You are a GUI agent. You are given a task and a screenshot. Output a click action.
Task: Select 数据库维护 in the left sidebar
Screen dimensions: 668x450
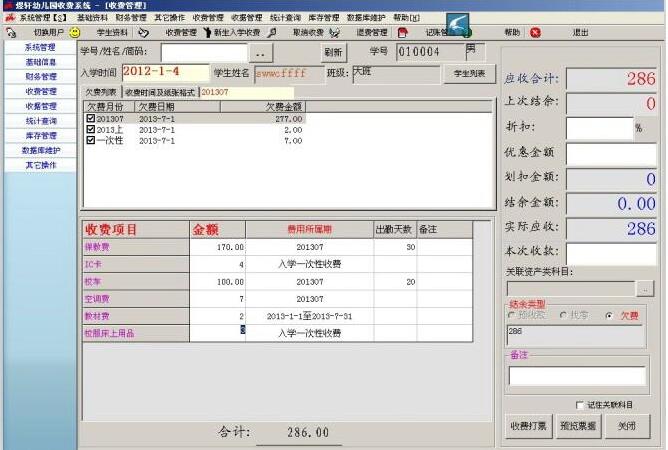click(40, 150)
